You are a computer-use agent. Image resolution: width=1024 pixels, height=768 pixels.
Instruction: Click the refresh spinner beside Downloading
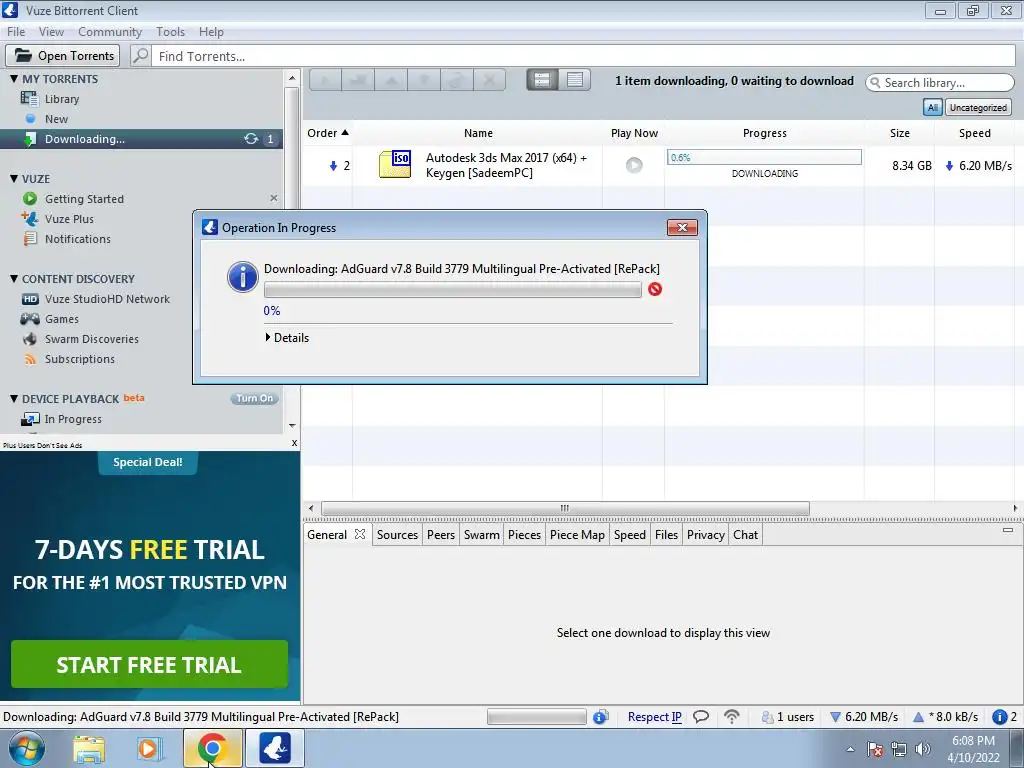tap(251, 138)
